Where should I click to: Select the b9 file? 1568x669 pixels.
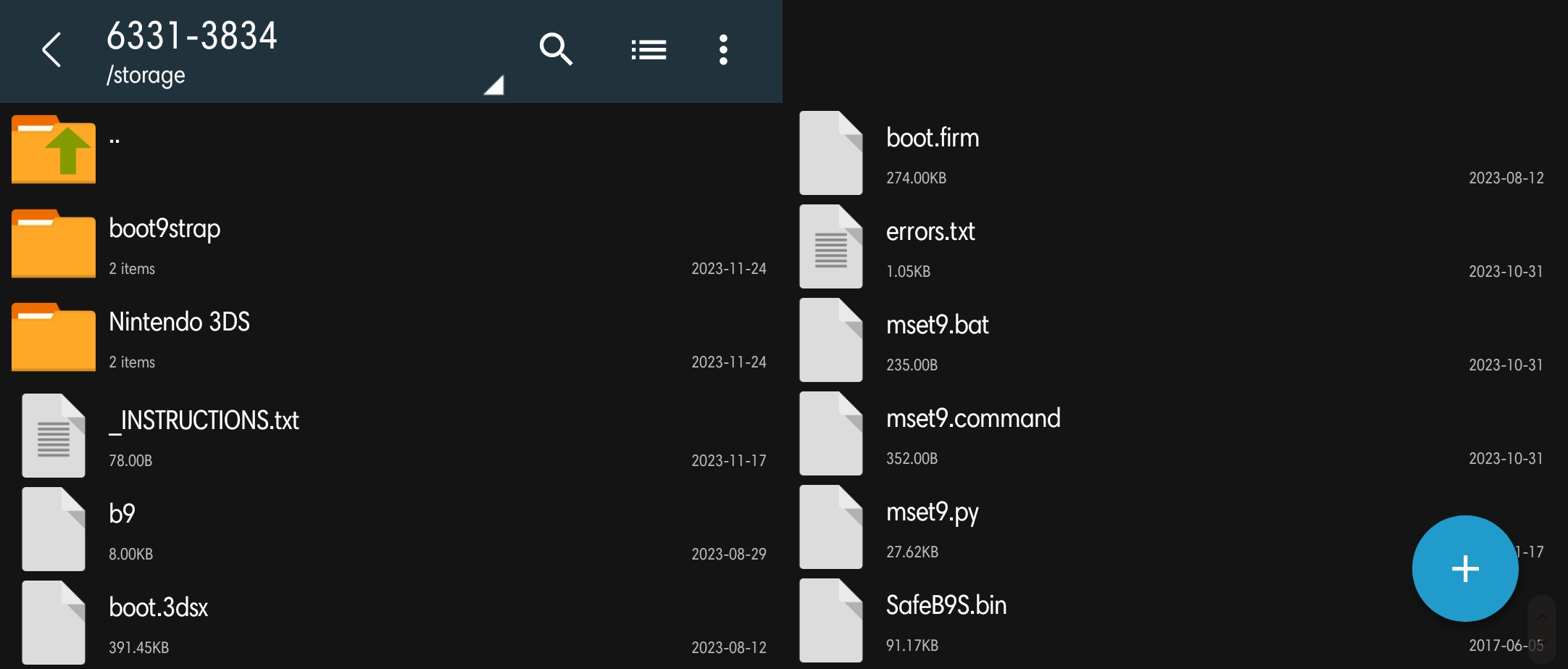point(122,514)
